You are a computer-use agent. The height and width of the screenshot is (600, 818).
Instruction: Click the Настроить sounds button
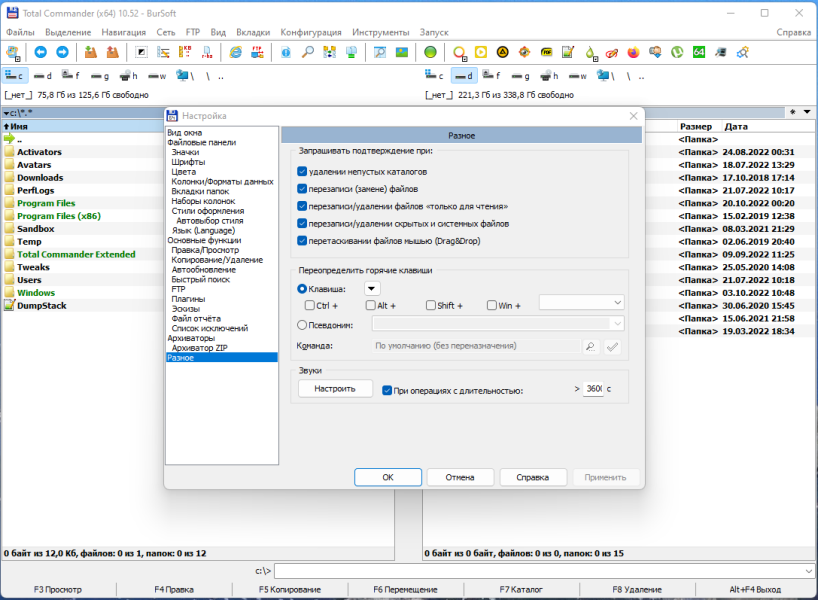tap(335, 389)
